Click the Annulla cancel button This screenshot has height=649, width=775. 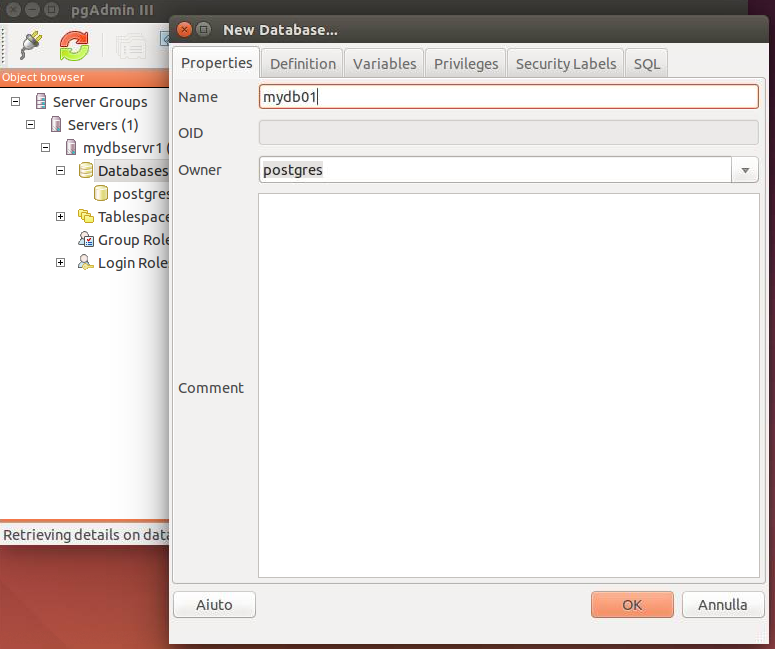click(x=722, y=605)
